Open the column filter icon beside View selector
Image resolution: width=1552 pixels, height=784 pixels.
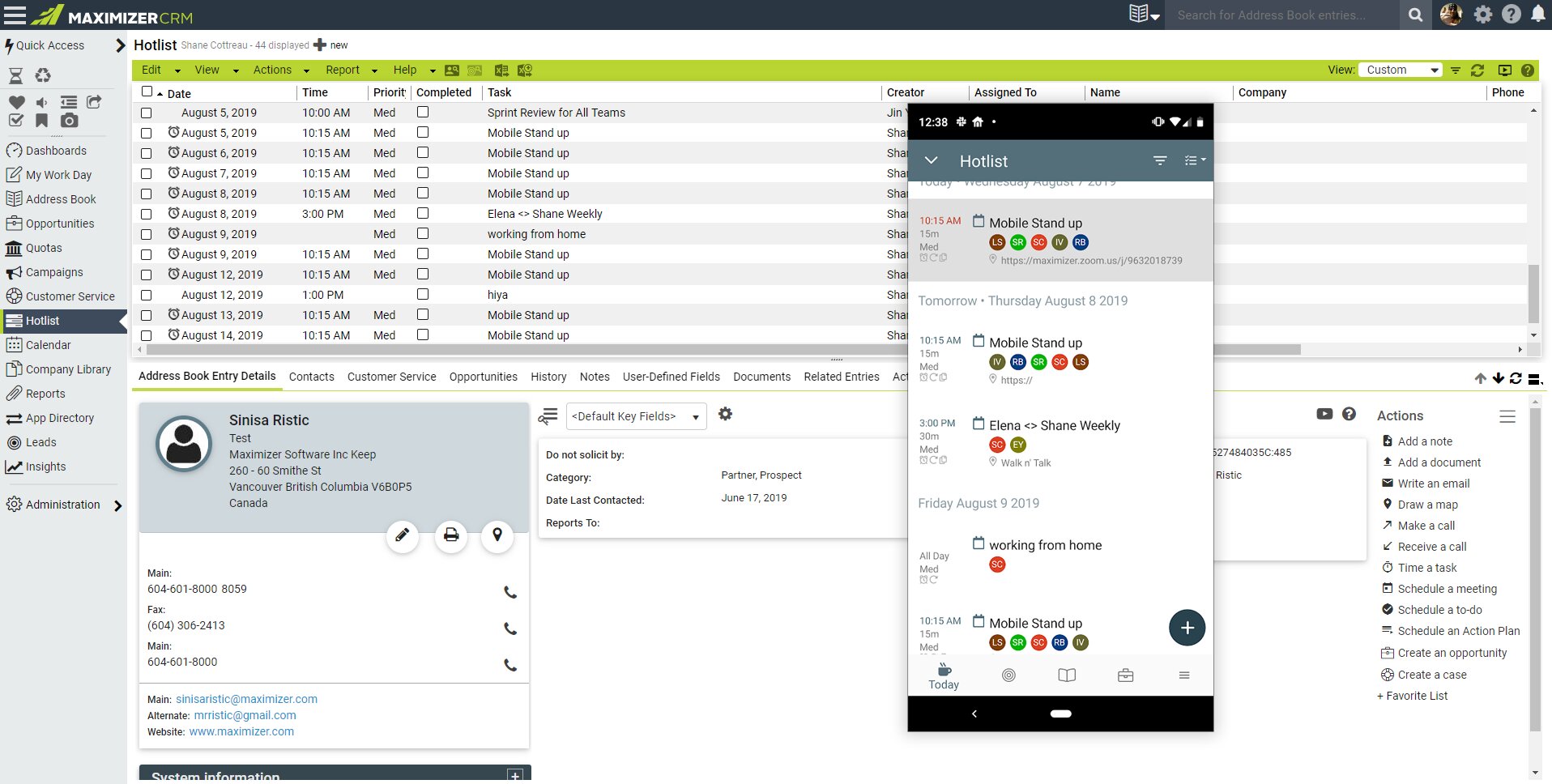[1456, 70]
